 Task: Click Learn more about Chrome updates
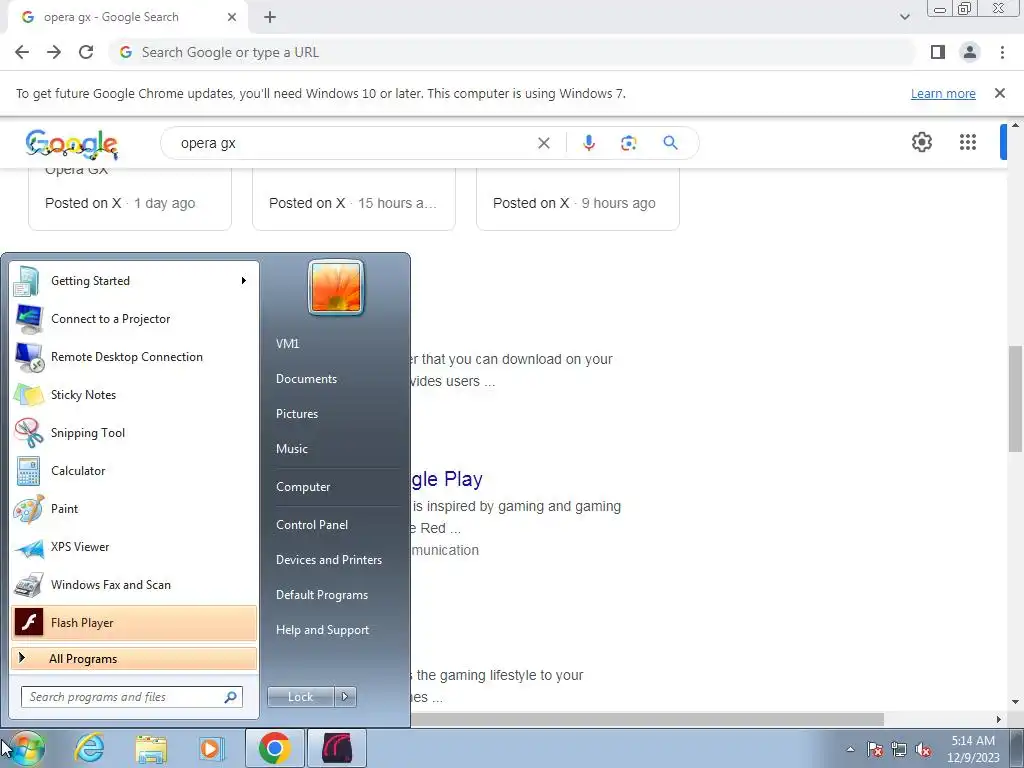click(x=943, y=93)
